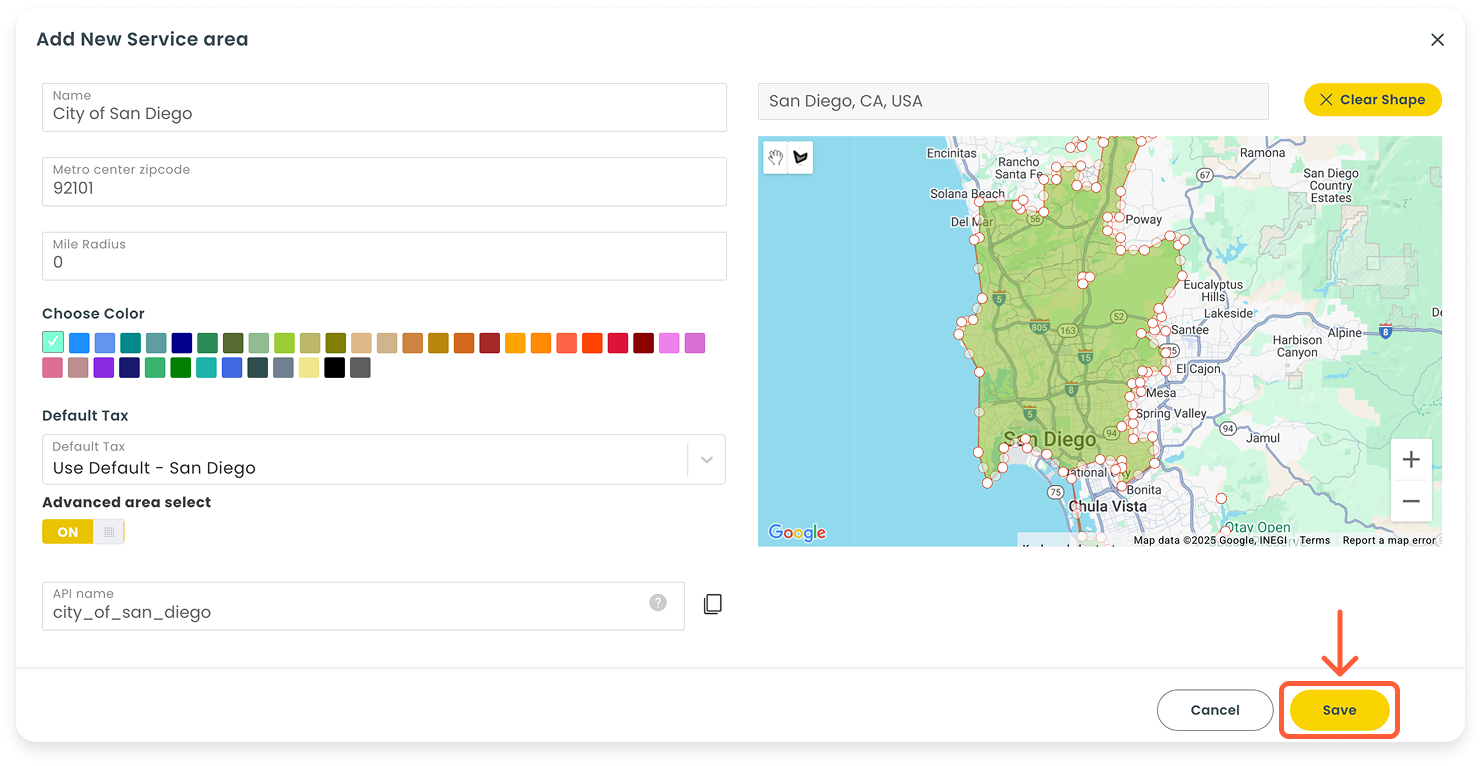Clear the drawn map shape

point(1372,100)
